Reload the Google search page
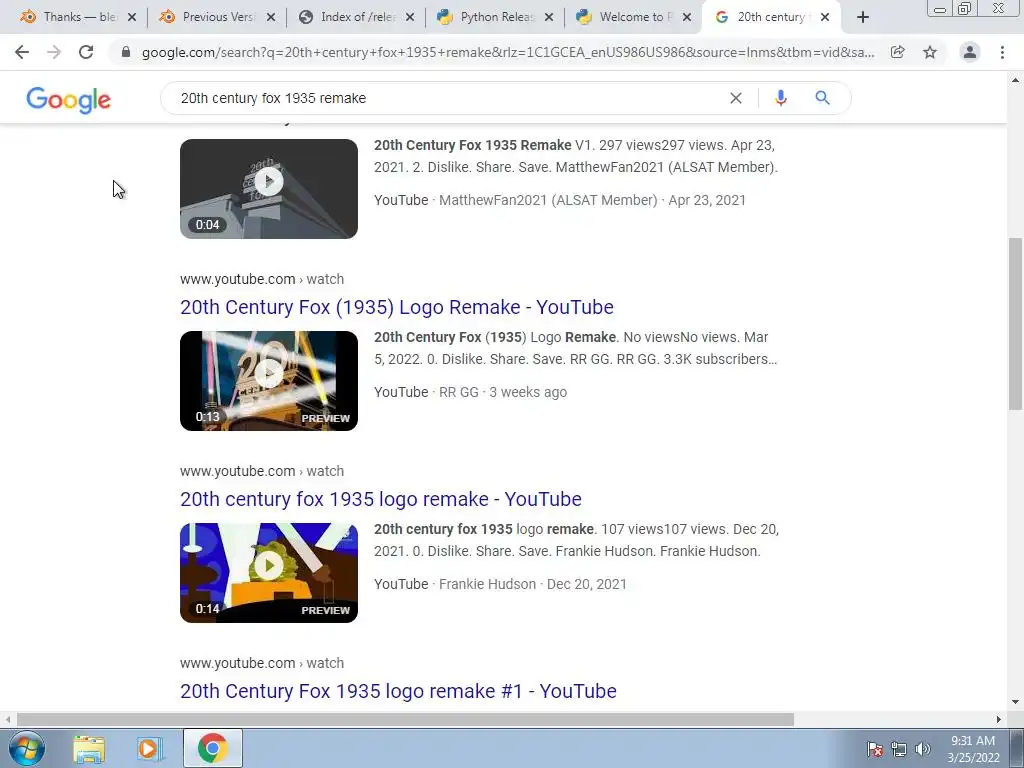Screen dimensions: 1024x768 tap(86, 52)
